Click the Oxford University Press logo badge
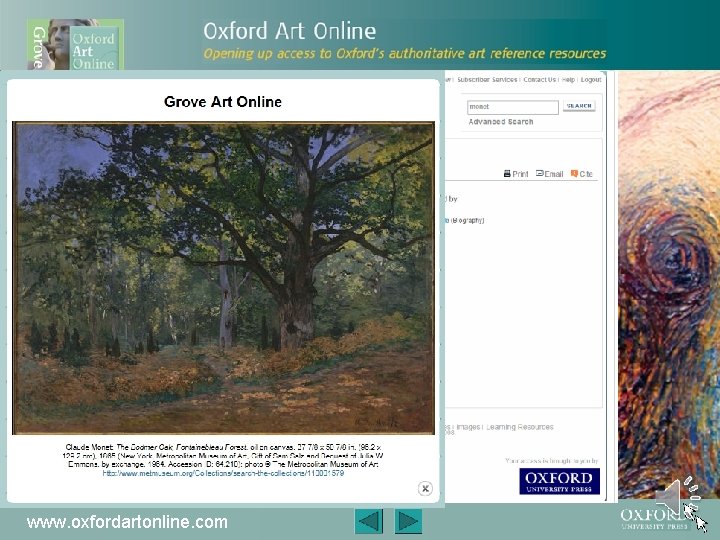 click(x=559, y=481)
